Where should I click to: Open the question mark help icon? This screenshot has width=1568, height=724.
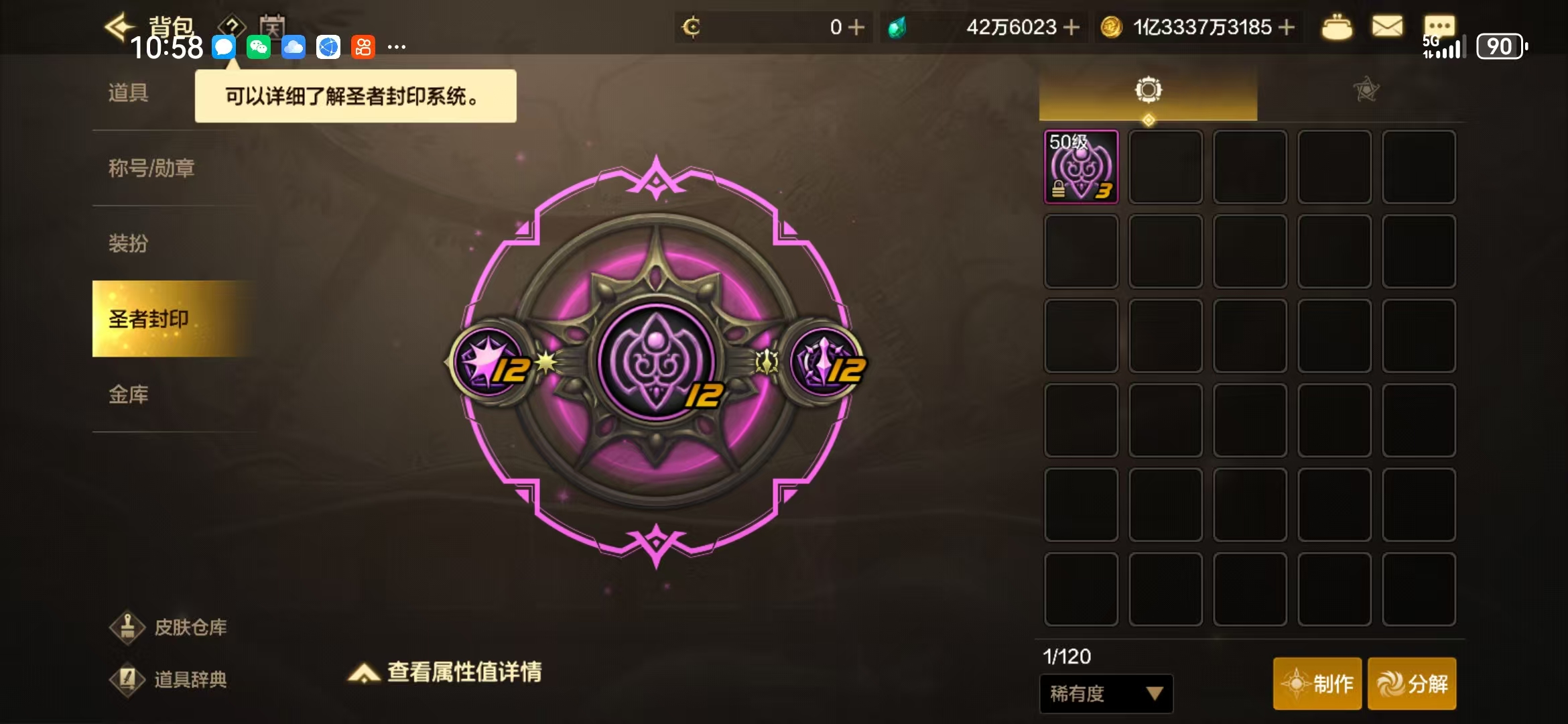point(232,26)
